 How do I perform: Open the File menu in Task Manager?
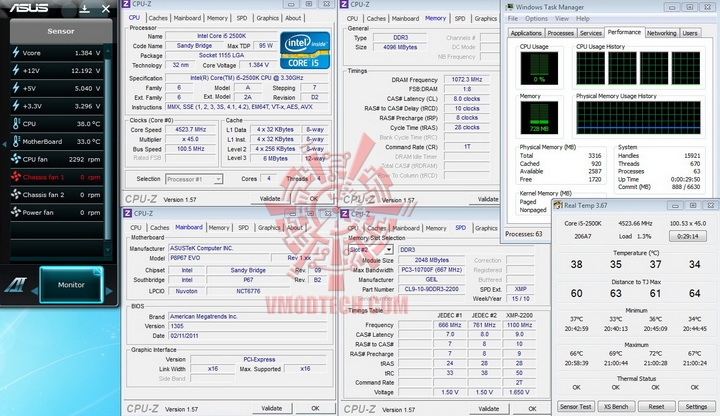click(x=512, y=18)
